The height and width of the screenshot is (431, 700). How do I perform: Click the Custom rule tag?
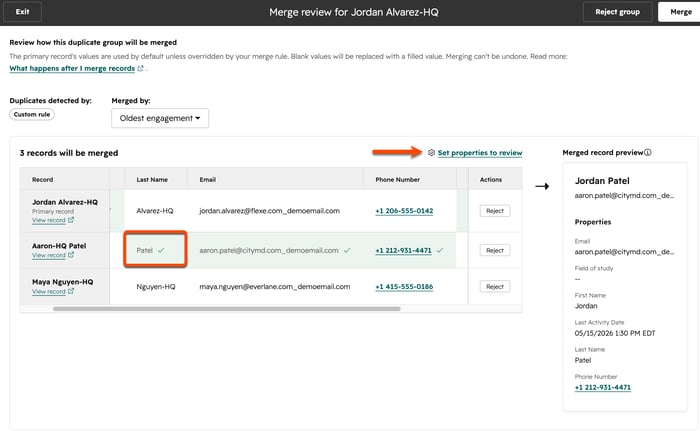[32, 114]
